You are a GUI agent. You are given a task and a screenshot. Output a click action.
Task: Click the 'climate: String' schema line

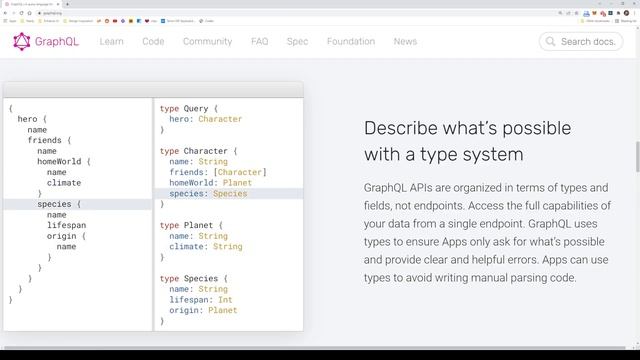click(x=206, y=247)
